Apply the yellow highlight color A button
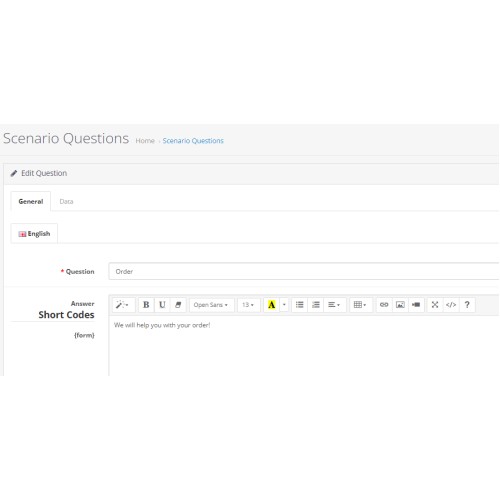Viewport: 500px width, 500px height. tap(272, 305)
